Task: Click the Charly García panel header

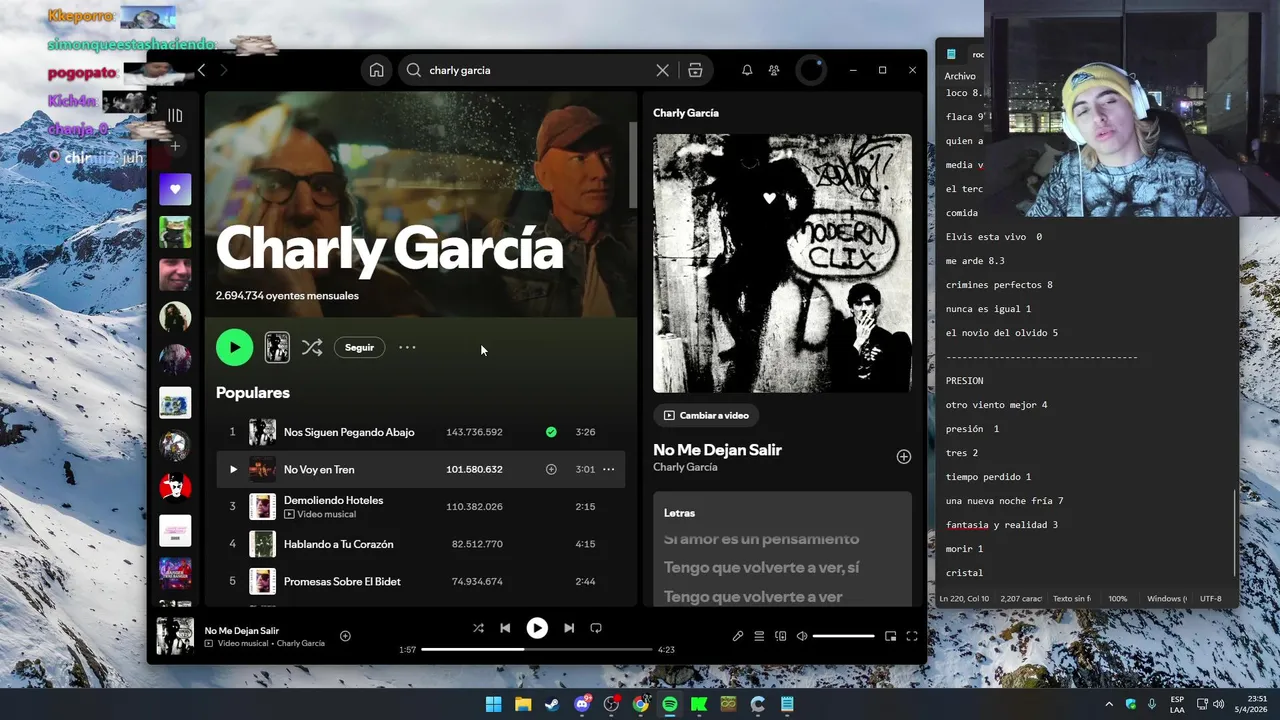Action: [686, 113]
